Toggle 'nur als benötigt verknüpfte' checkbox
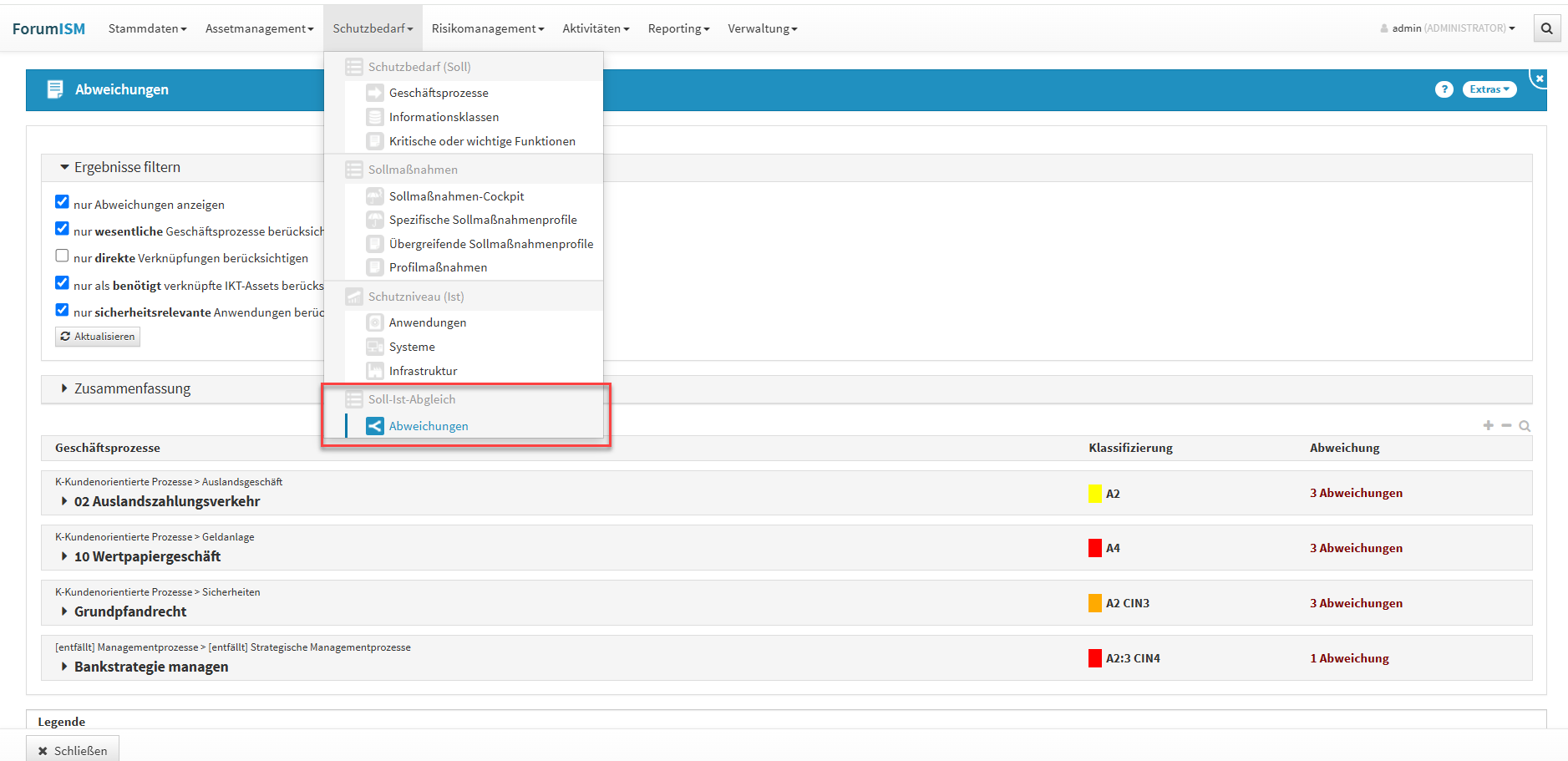The image size is (1568, 761). [62, 283]
